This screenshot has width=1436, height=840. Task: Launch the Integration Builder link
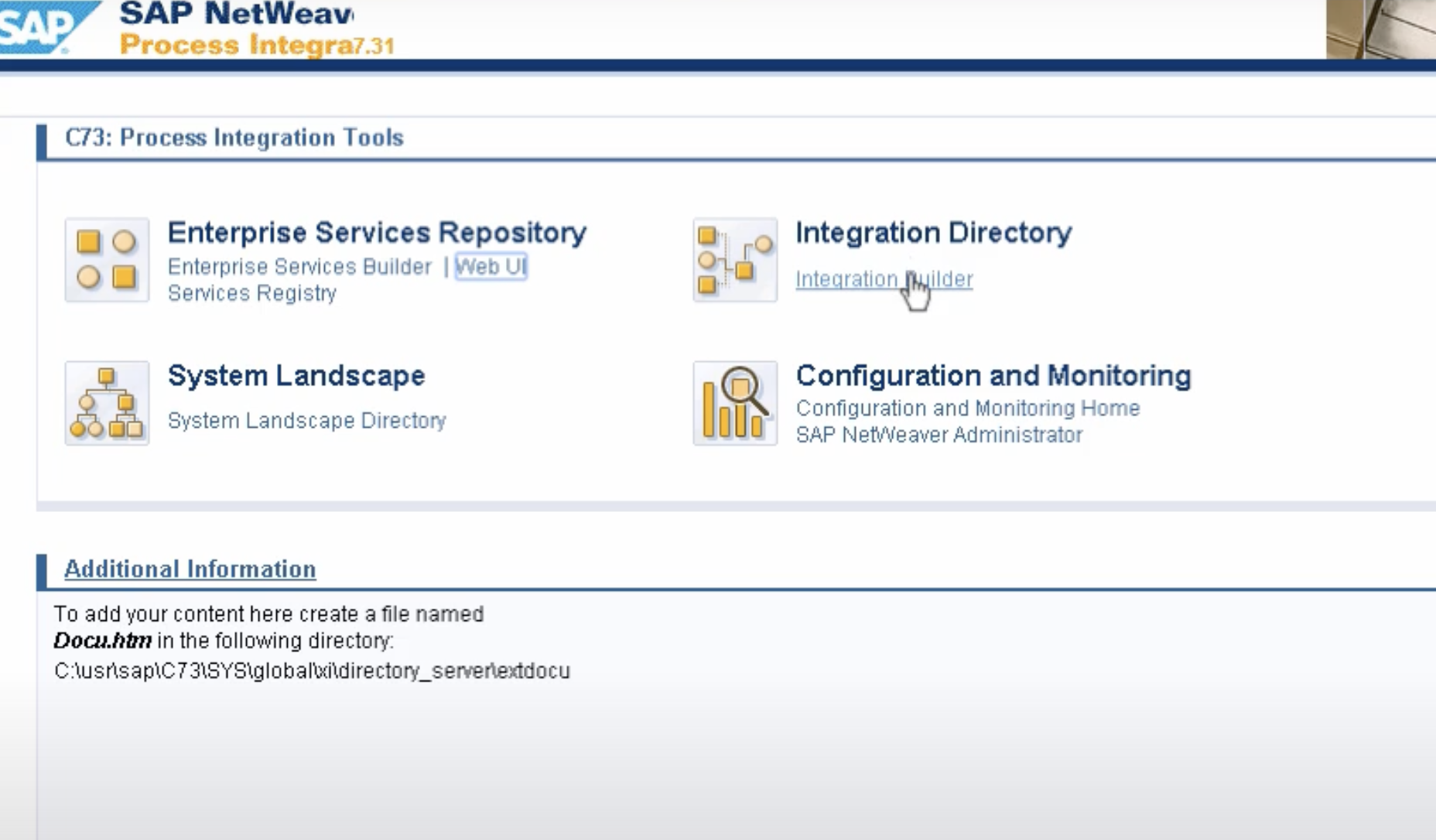click(884, 279)
